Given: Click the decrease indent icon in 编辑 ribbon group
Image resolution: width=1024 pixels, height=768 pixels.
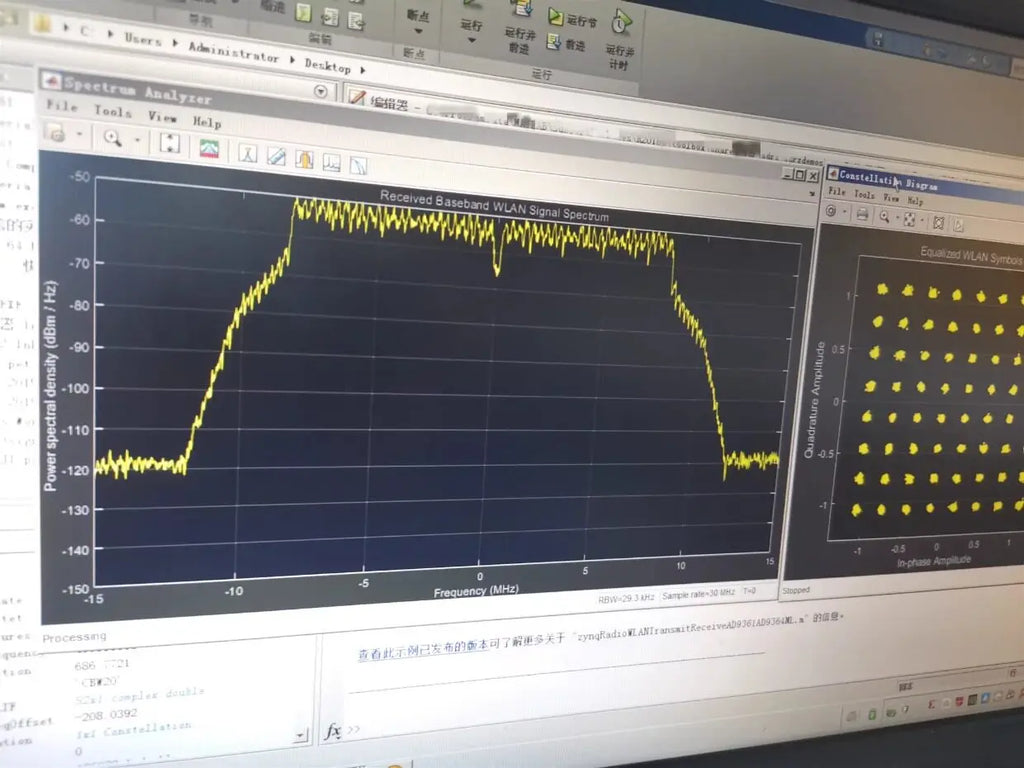Looking at the screenshot, I should 356,21.
